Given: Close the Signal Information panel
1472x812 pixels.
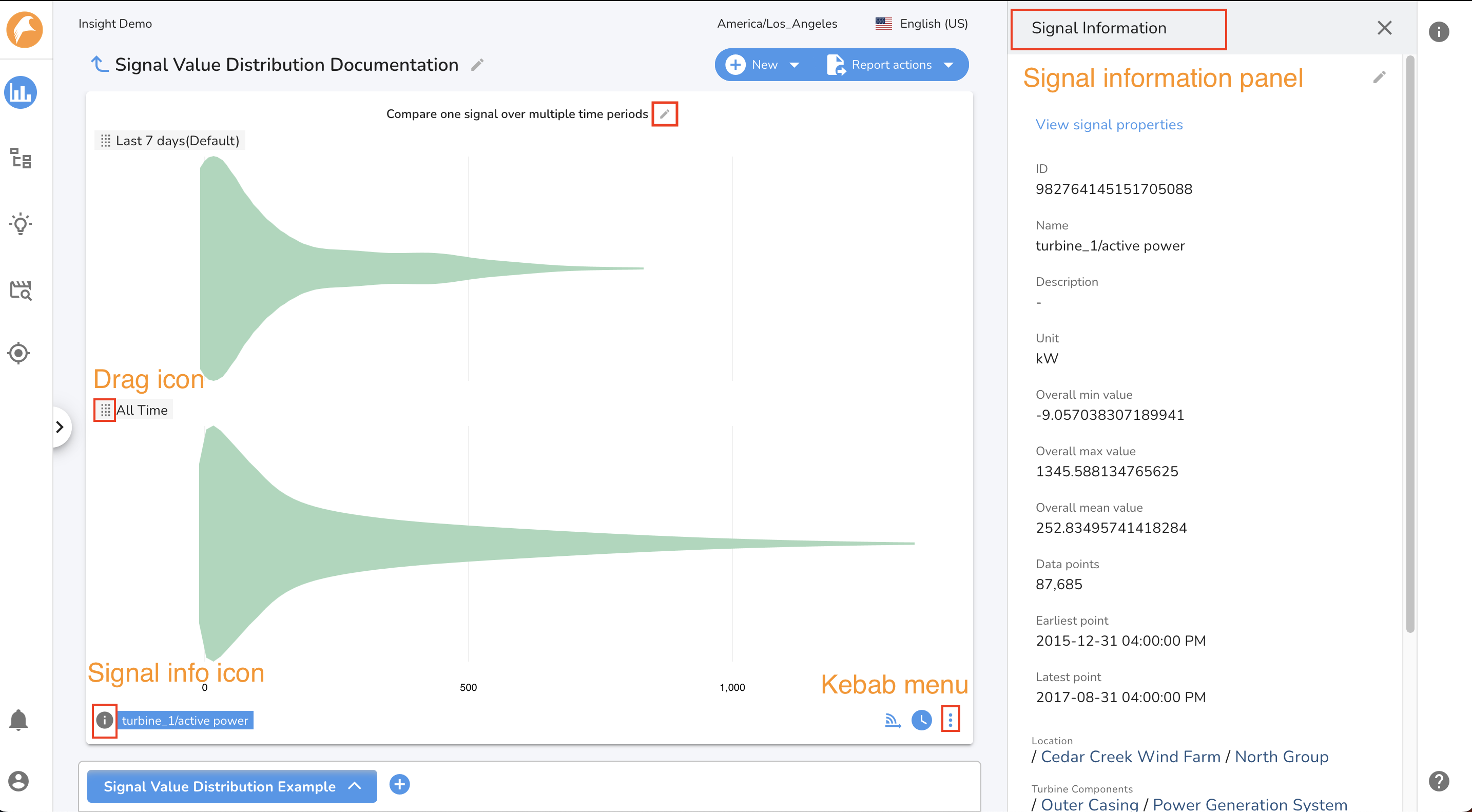Looking at the screenshot, I should (x=1384, y=27).
